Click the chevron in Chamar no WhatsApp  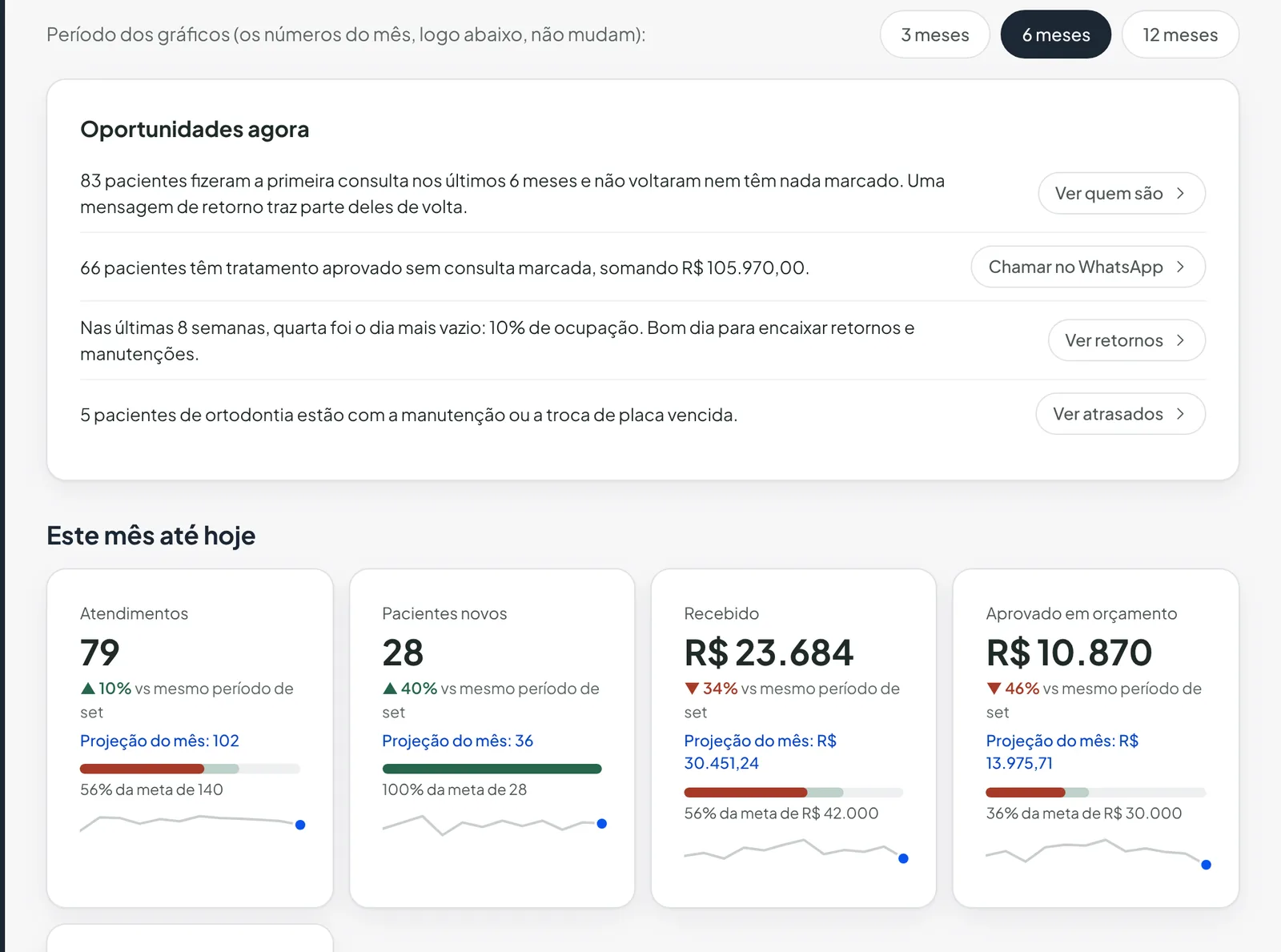click(1180, 267)
